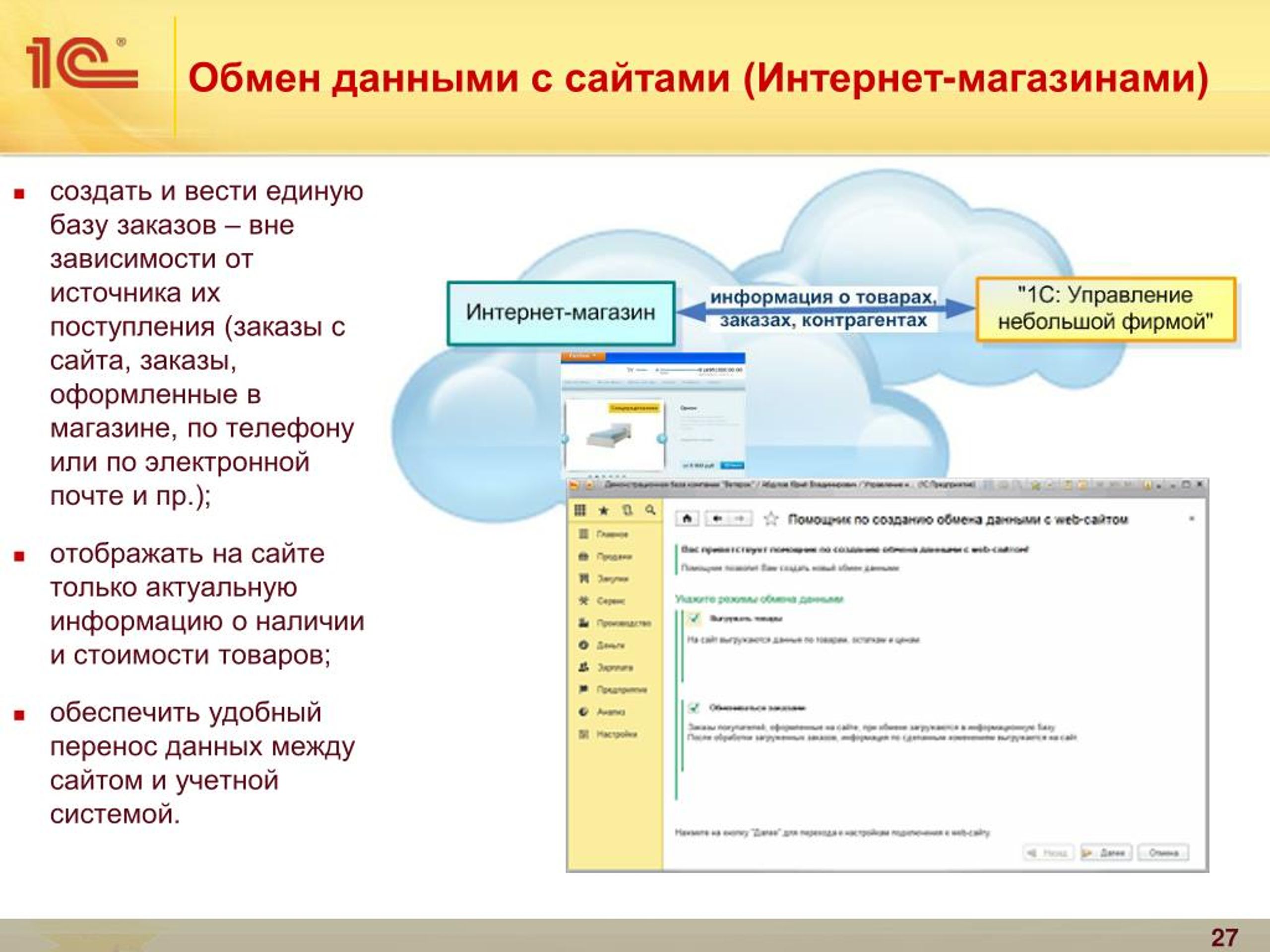Toggle the Обмениваться заказами checkbox
The height and width of the screenshot is (952, 1270).
click(694, 708)
